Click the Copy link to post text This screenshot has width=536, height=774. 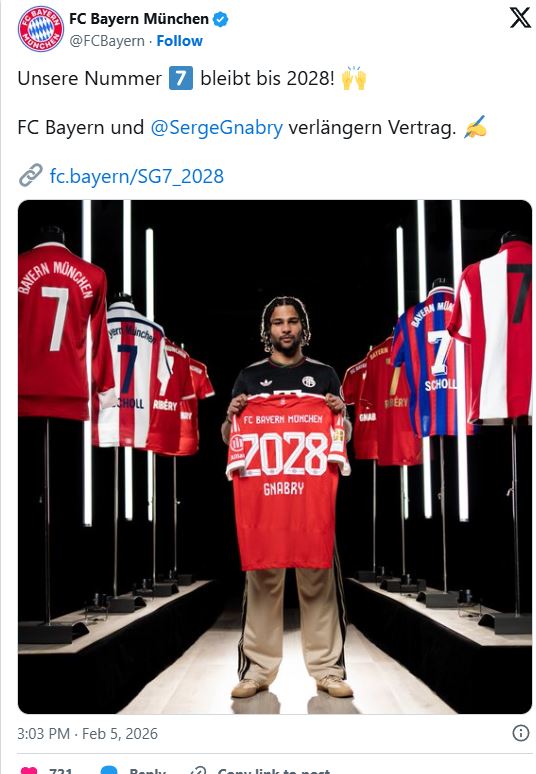[x=273, y=771]
